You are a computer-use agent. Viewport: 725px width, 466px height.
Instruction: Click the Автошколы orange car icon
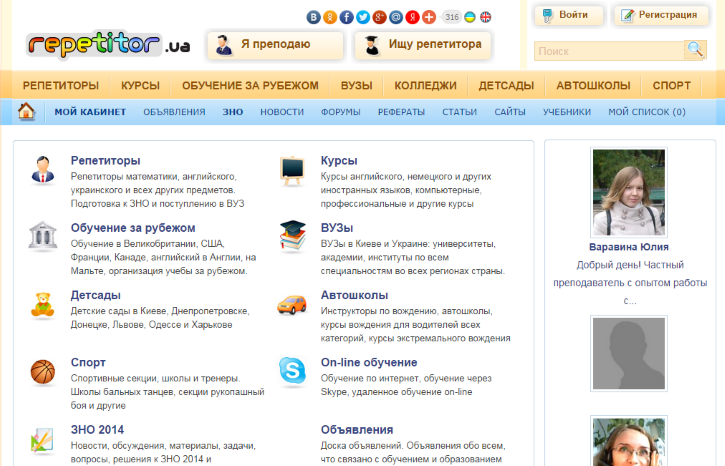coord(292,305)
